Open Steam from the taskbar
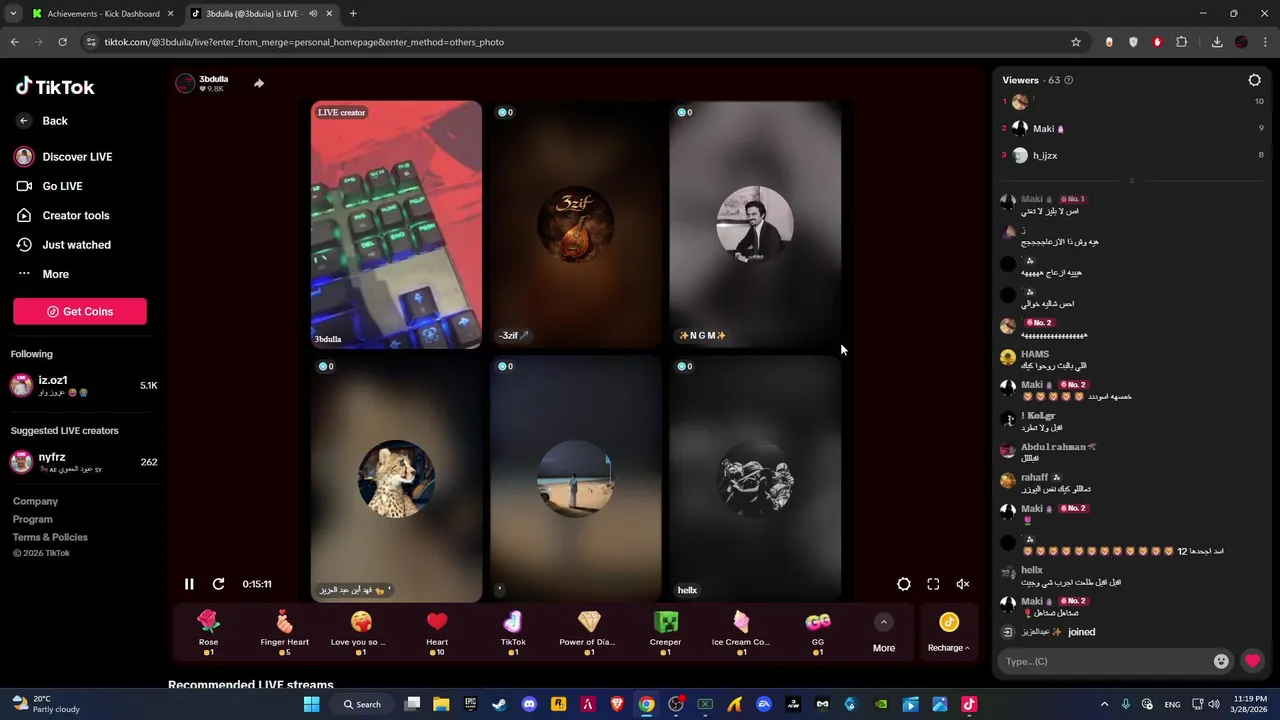 click(499, 704)
